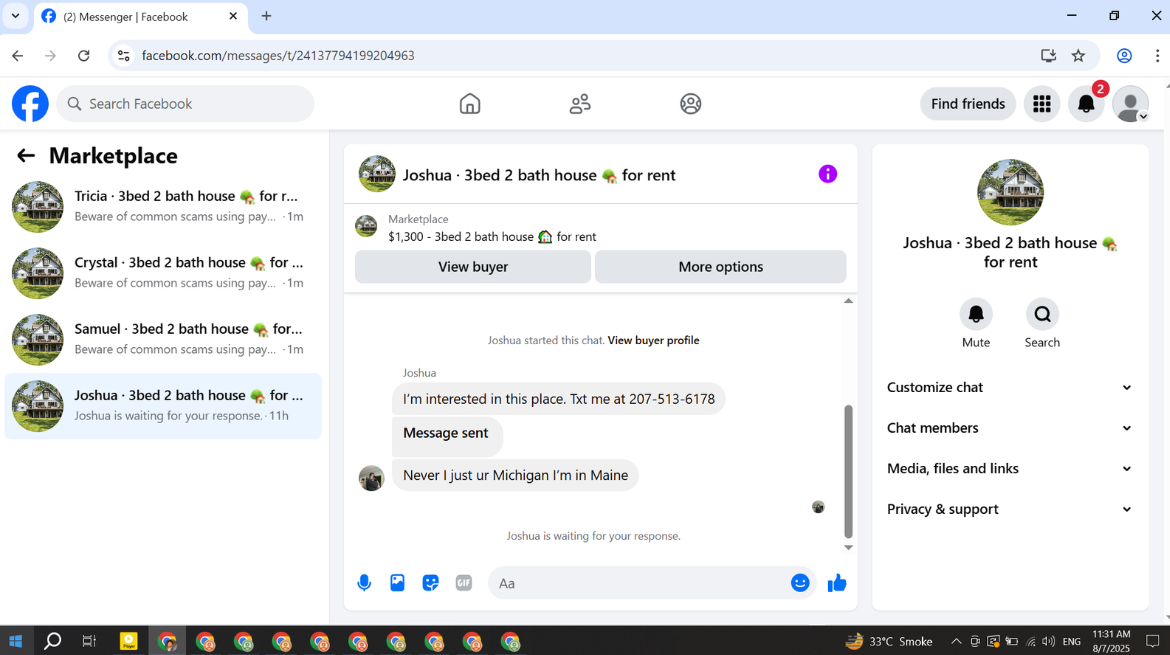Open the Windows Start menu
Screen dimensions: 1170x655
coord(15,641)
